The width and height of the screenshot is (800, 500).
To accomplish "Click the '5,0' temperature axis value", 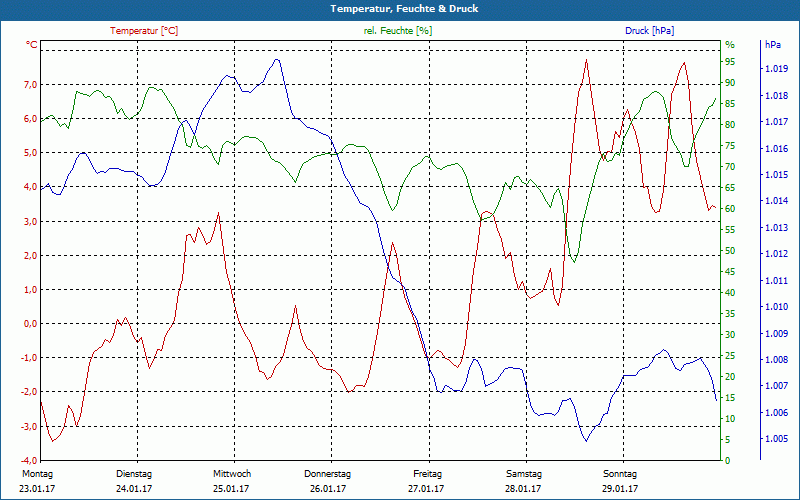I will (x=32, y=153).
